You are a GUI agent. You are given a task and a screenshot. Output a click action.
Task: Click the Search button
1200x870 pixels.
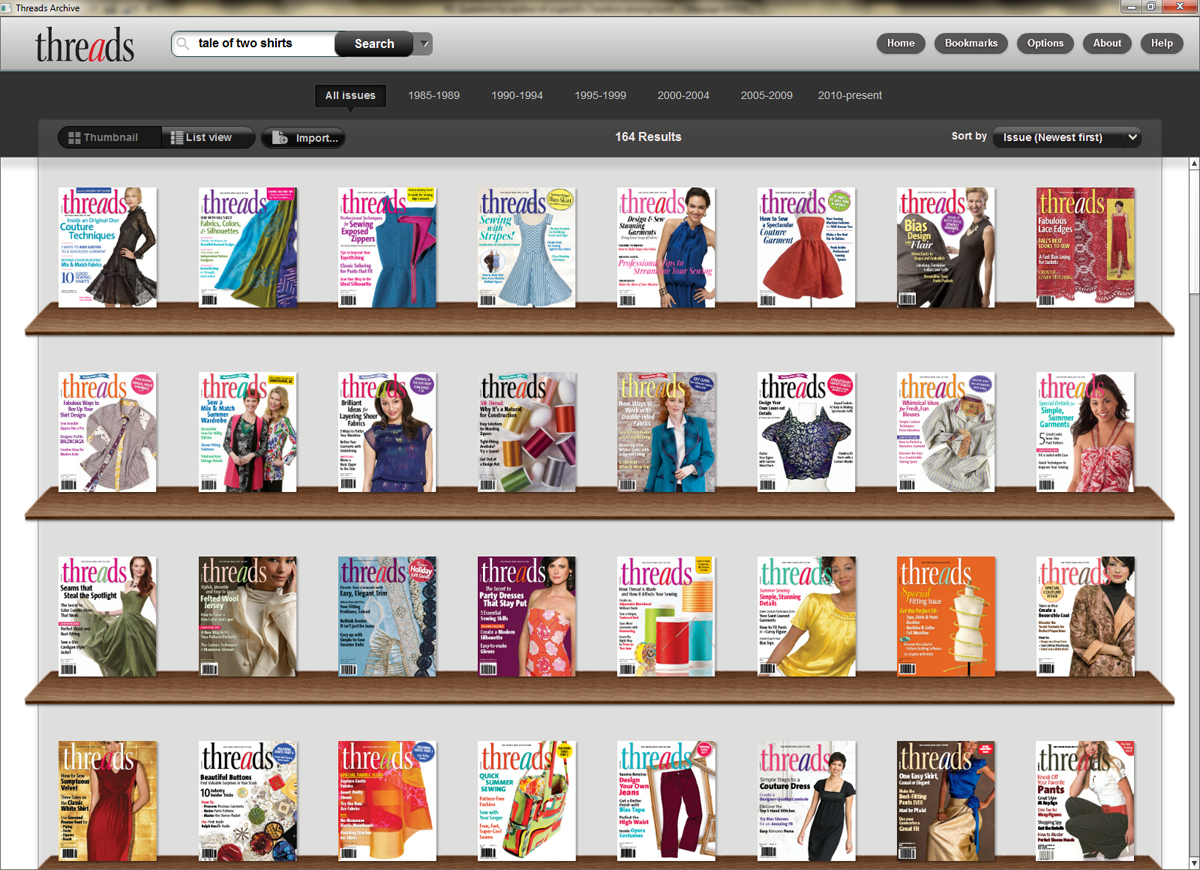click(x=374, y=44)
